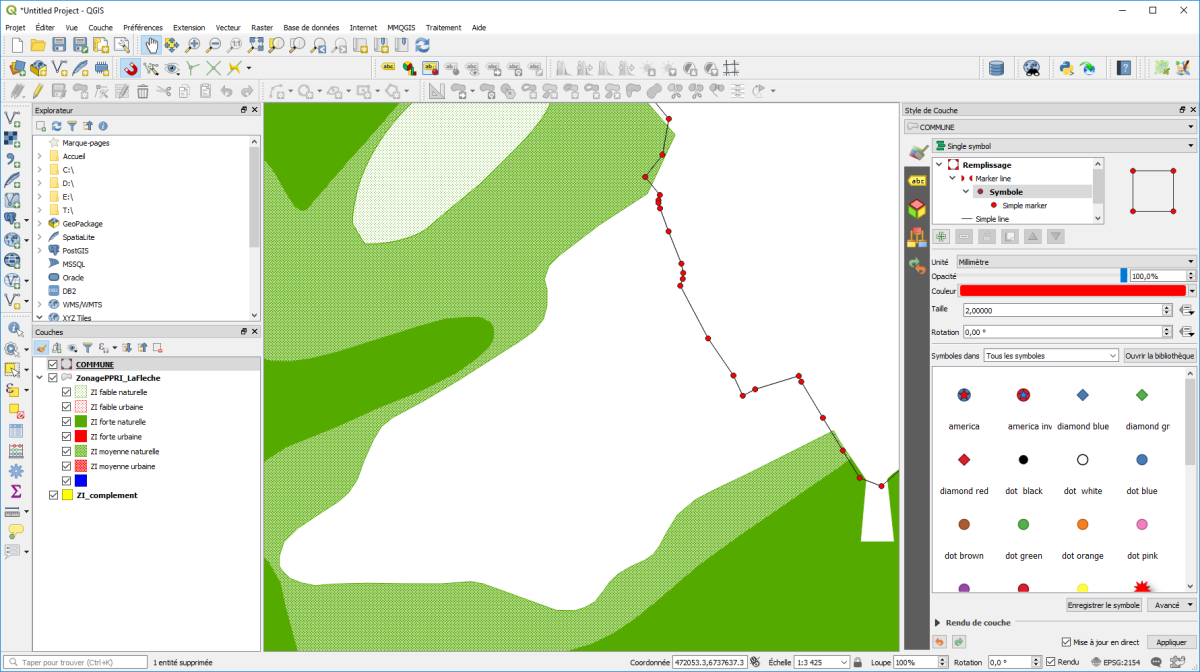Open the layer styling paintbrush icon in Couches panel
Viewport: 1200px width, 672px height.
tap(41, 347)
